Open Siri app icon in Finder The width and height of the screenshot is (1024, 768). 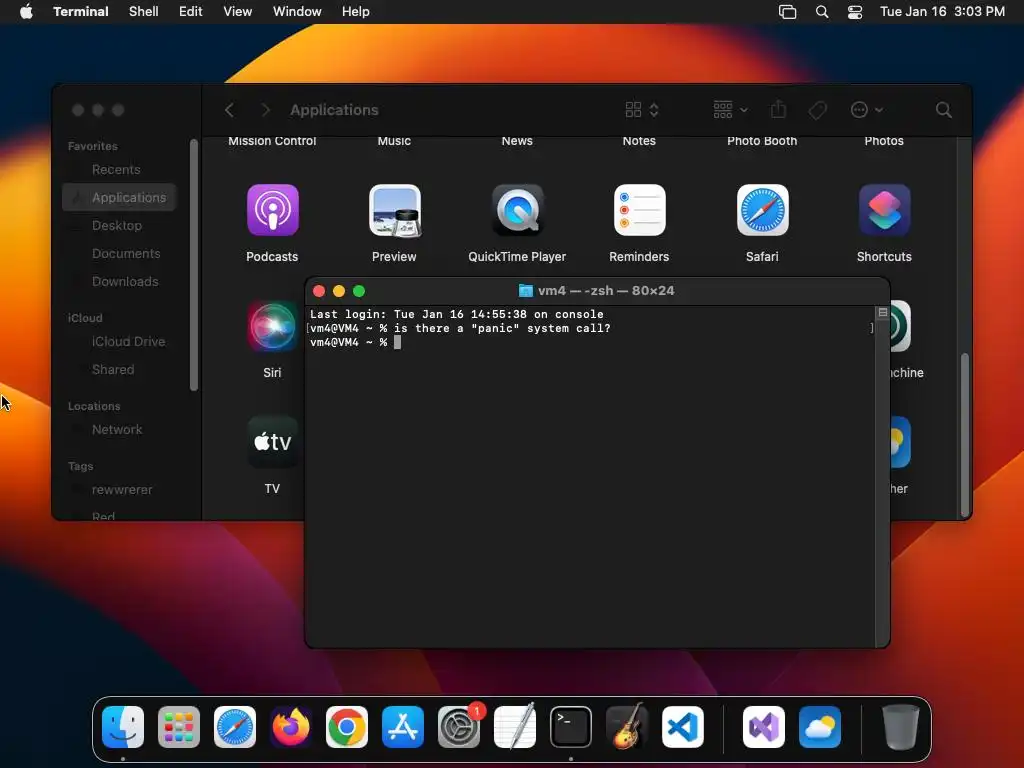click(x=272, y=326)
